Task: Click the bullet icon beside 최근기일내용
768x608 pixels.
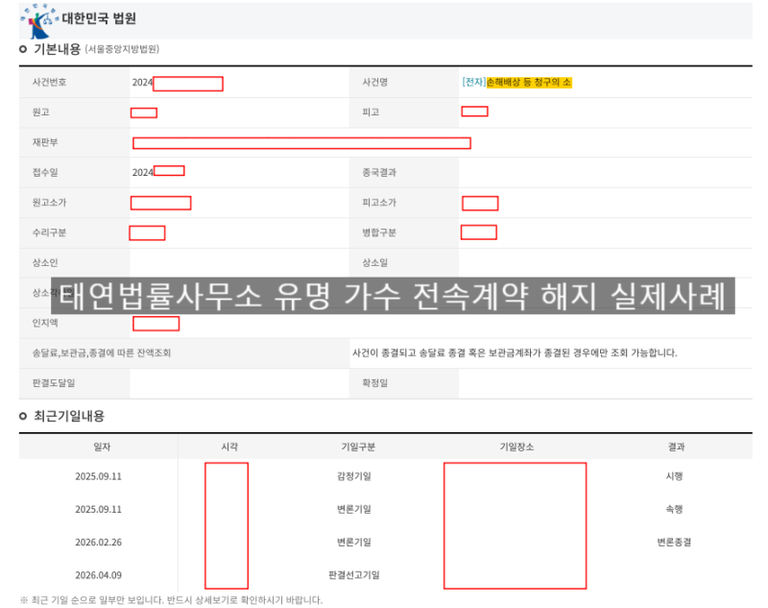Action: pyautogui.click(x=23, y=416)
